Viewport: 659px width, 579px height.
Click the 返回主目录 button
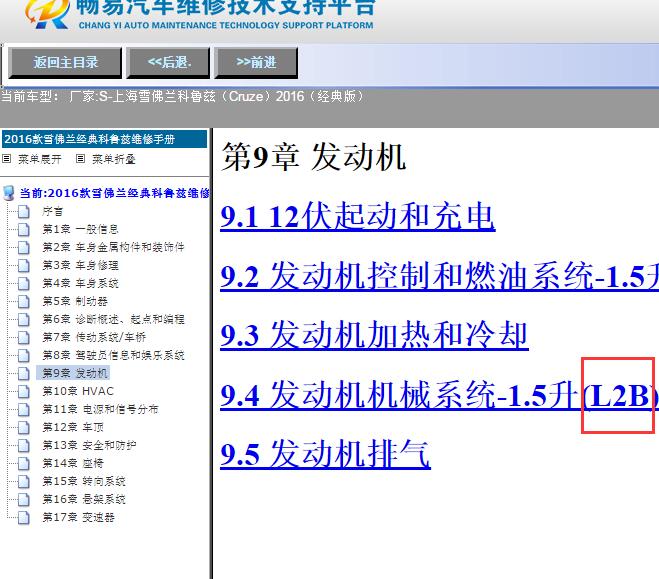(x=65, y=63)
